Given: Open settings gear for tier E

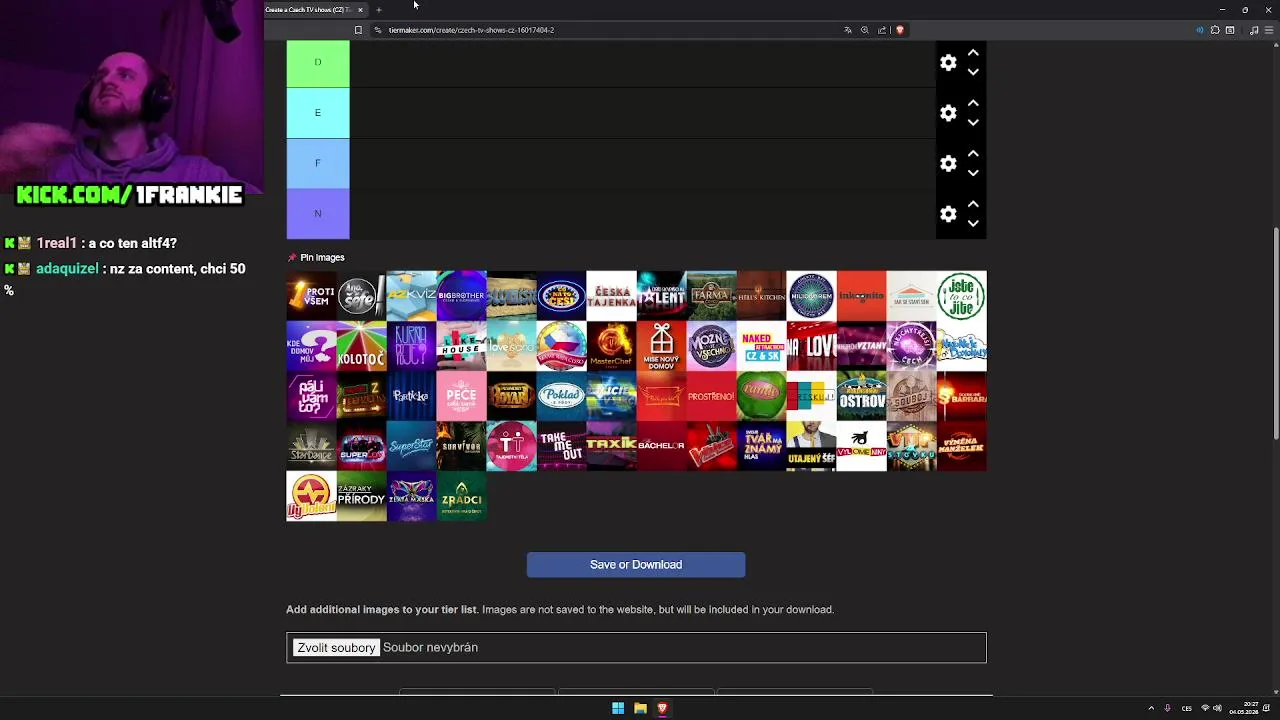Looking at the screenshot, I should click(x=948, y=113).
